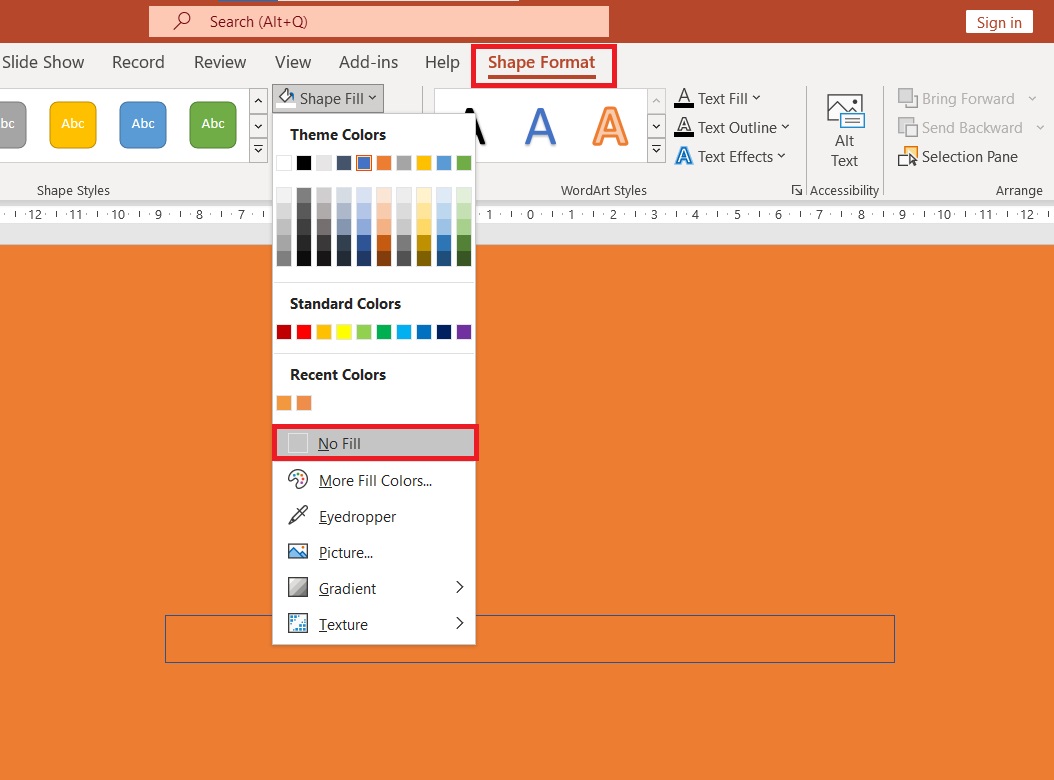Expand the Texture submenu
The height and width of the screenshot is (780, 1054).
460,623
